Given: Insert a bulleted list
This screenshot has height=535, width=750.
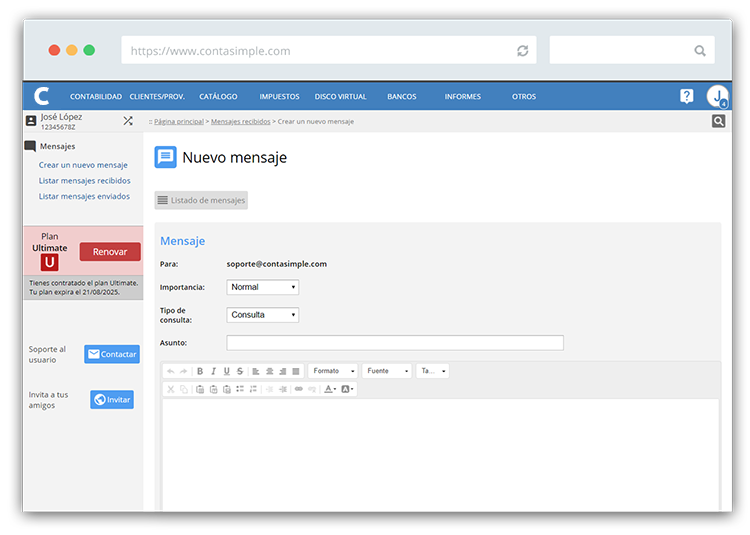Looking at the screenshot, I should [x=240, y=389].
